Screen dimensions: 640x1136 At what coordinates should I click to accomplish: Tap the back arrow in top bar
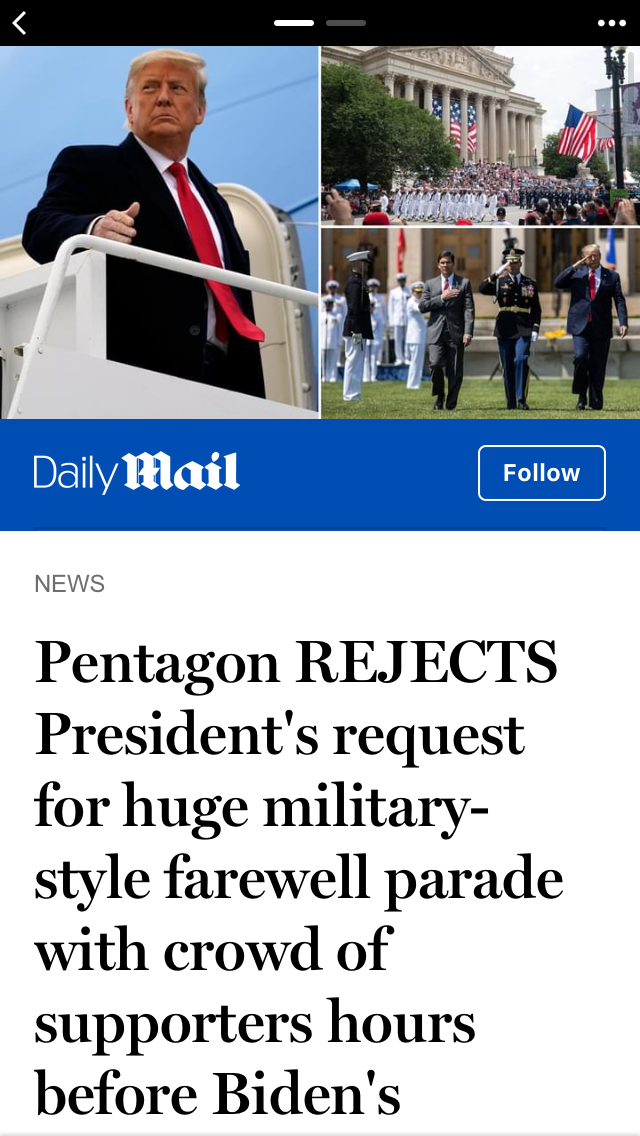(20, 23)
